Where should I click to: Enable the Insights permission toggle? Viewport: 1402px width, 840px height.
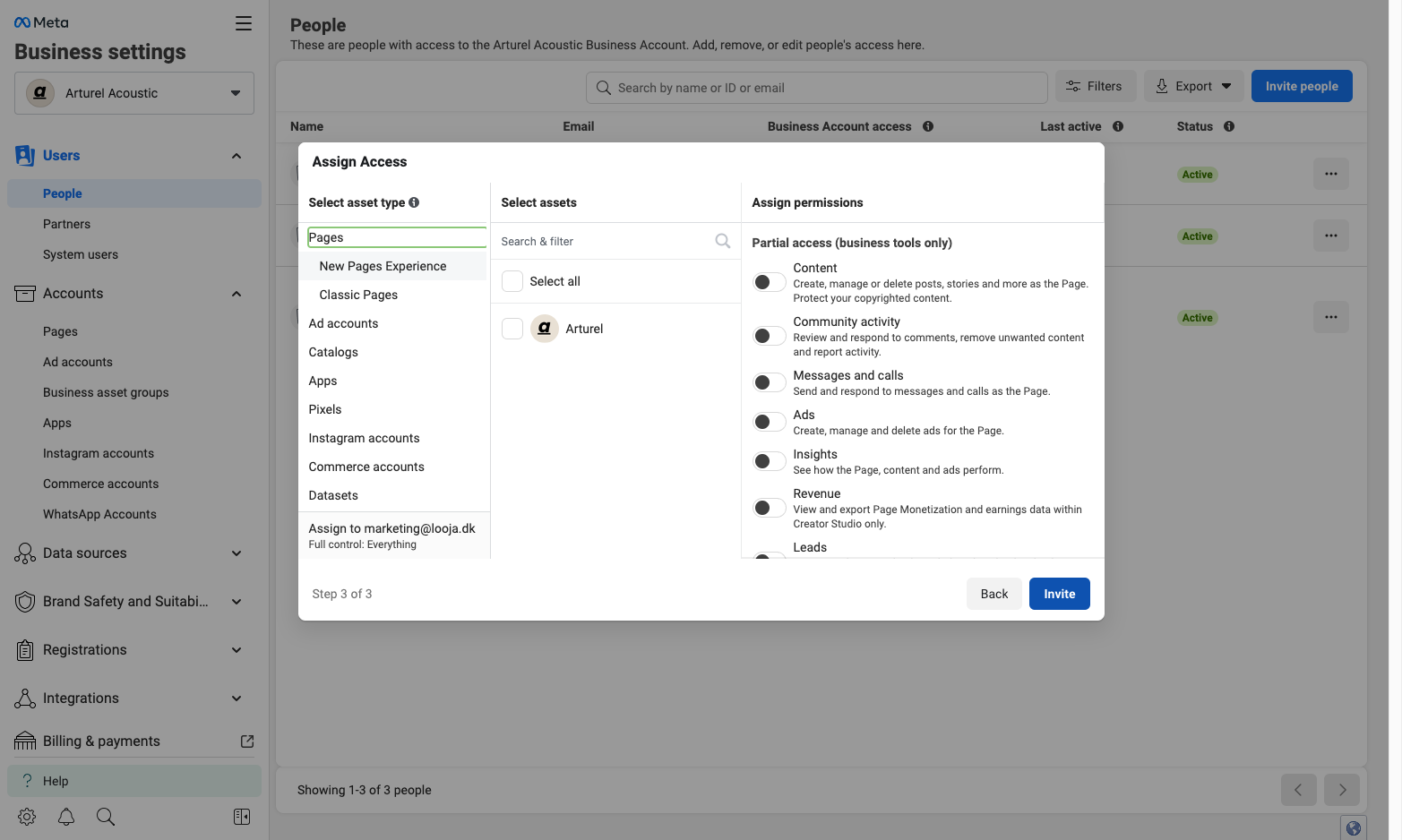pos(770,461)
